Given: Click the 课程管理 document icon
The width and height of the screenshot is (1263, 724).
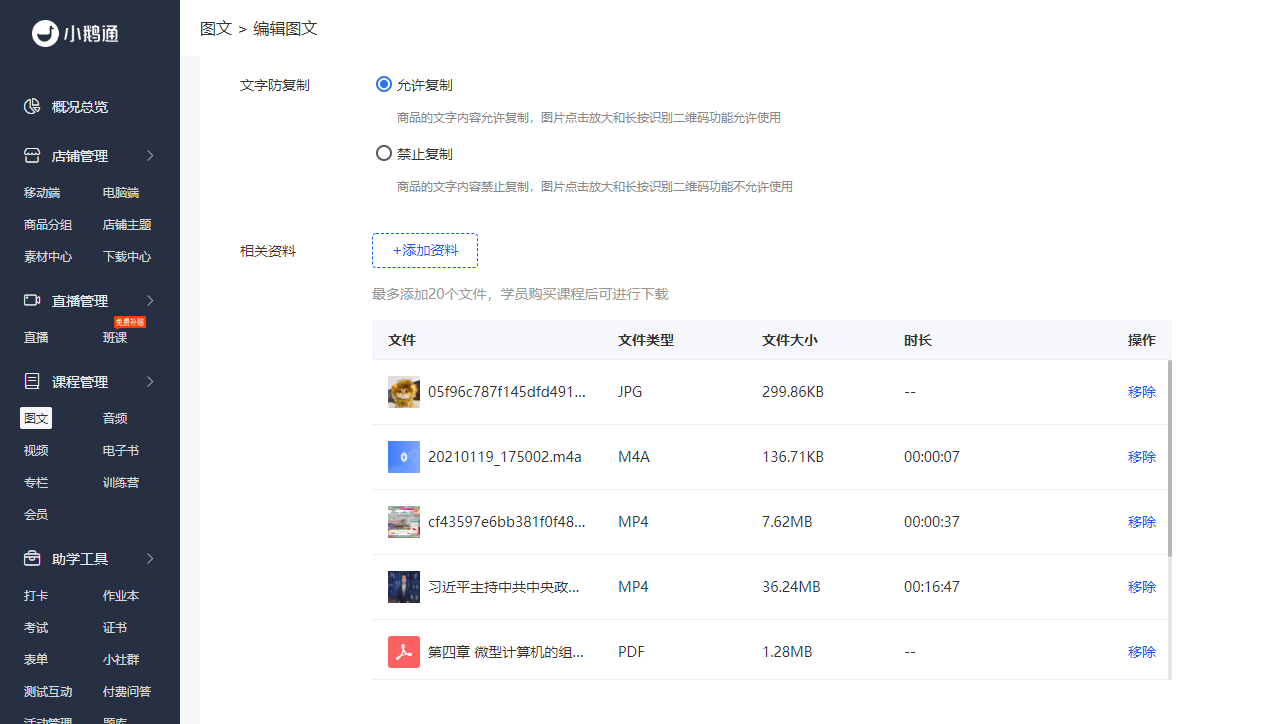Looking at the screenshot, I should point(32,382).
